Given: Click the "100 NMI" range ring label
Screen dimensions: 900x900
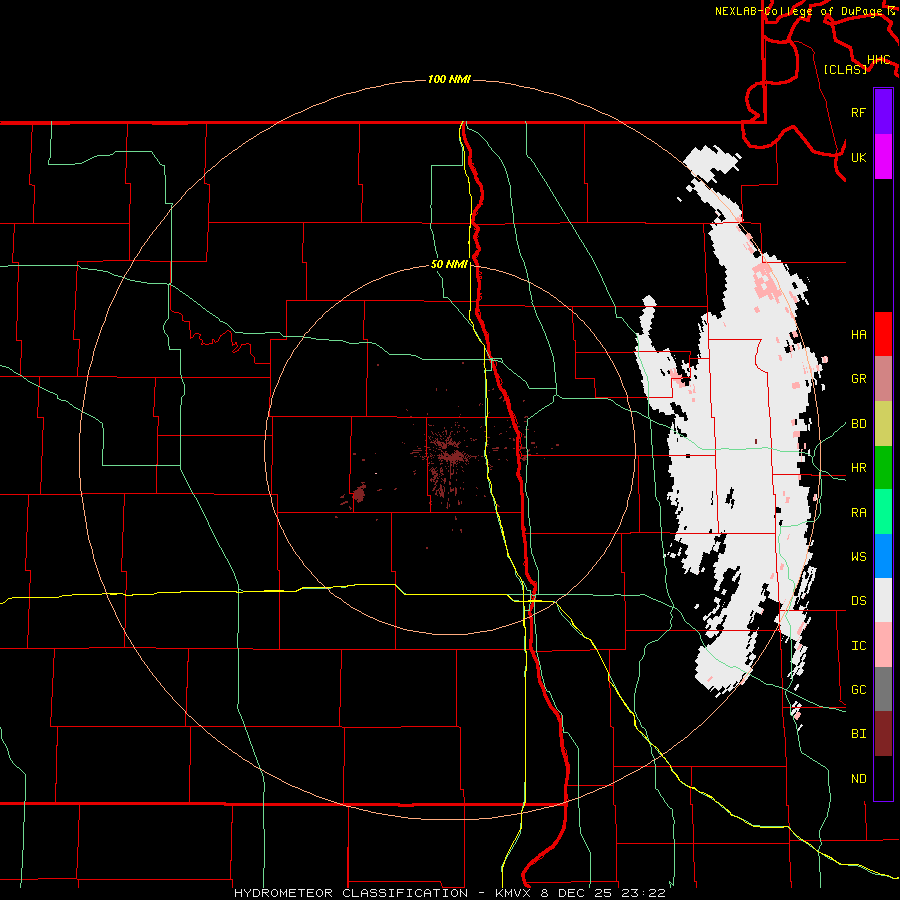Looking at the screenshot, I should pos(449,79).
